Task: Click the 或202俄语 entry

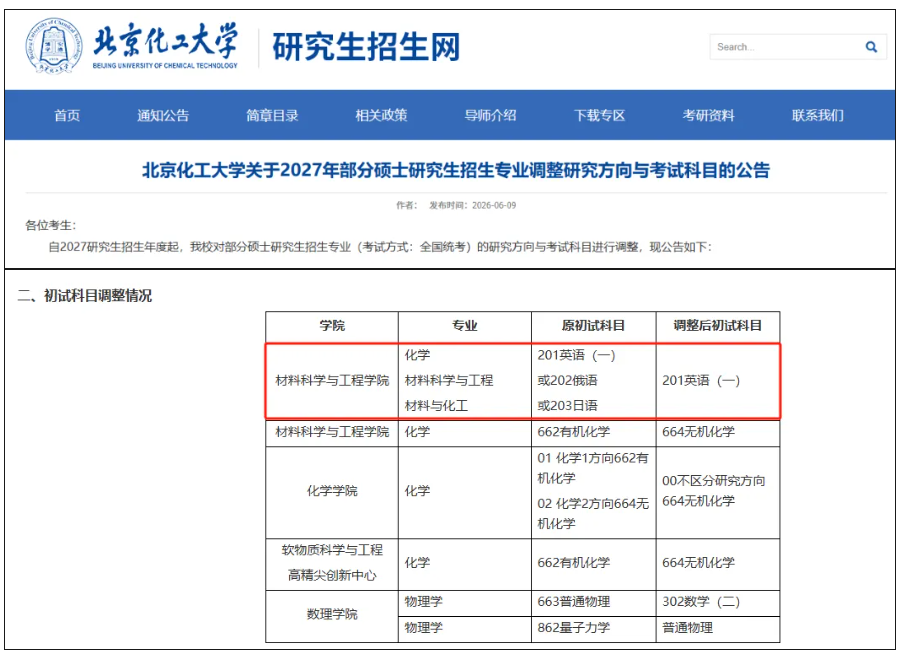Action: (567, 381)
